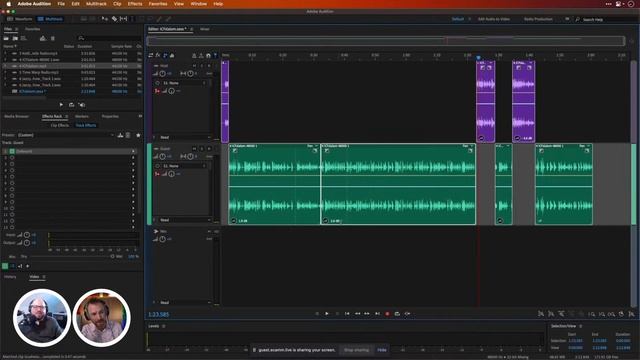The image size is (640, 360).
Task: Toggle power for effect slot 1
Action: pos(12,151)
